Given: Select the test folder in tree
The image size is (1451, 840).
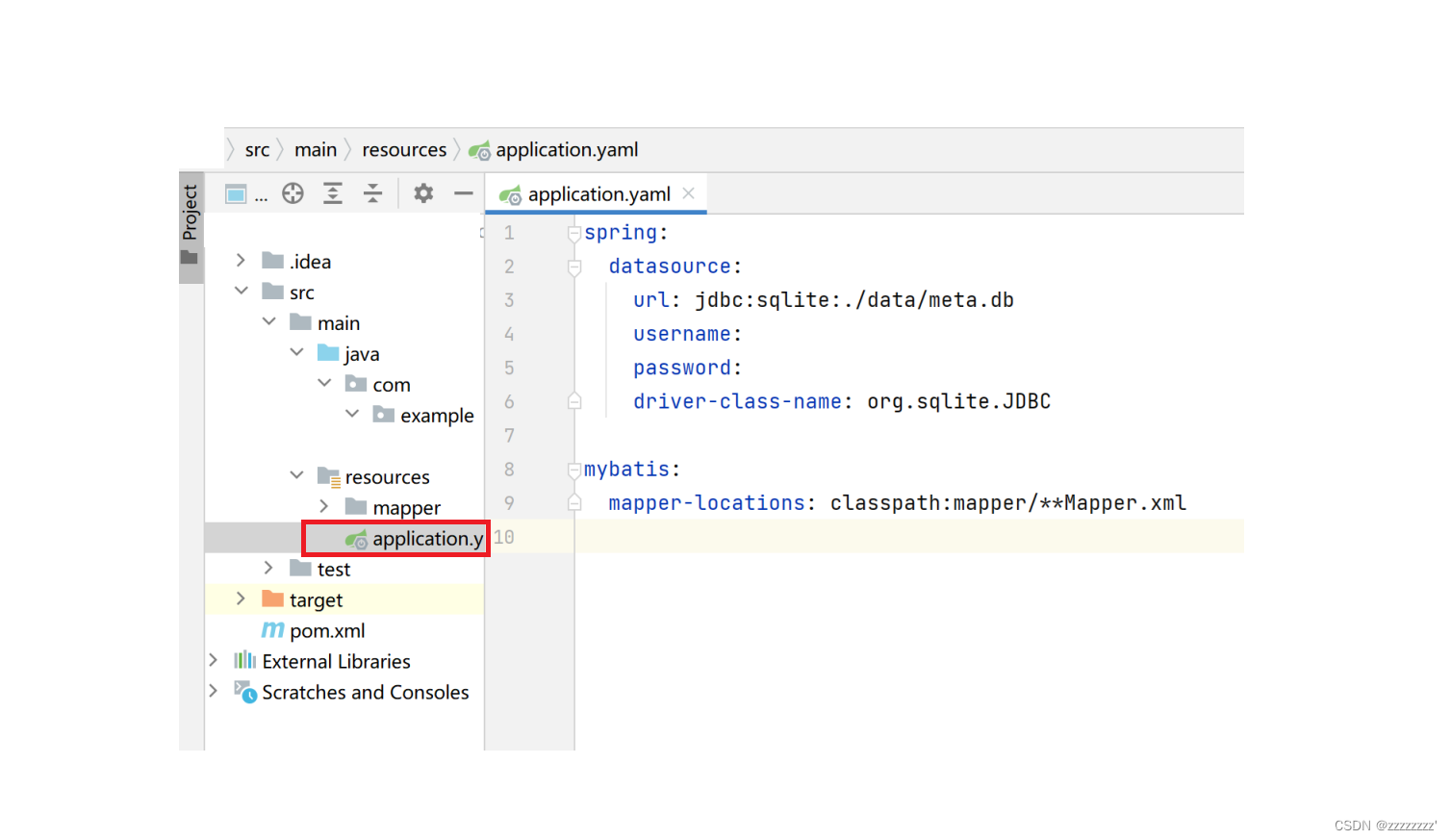Looking at the screenshot, I should coord(333,570).
